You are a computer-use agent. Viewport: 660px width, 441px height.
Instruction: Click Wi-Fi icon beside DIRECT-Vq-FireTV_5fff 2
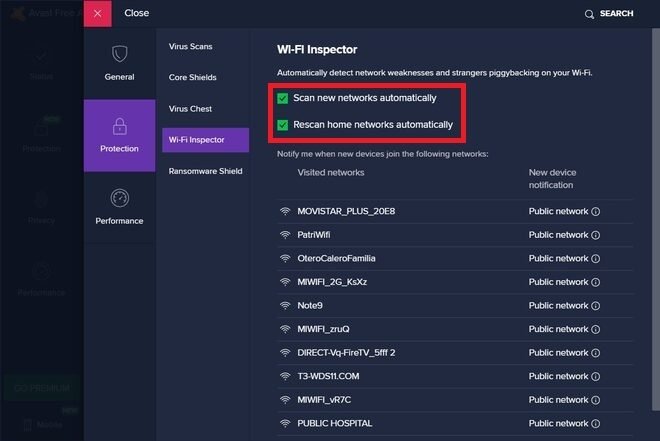[285, 353]
